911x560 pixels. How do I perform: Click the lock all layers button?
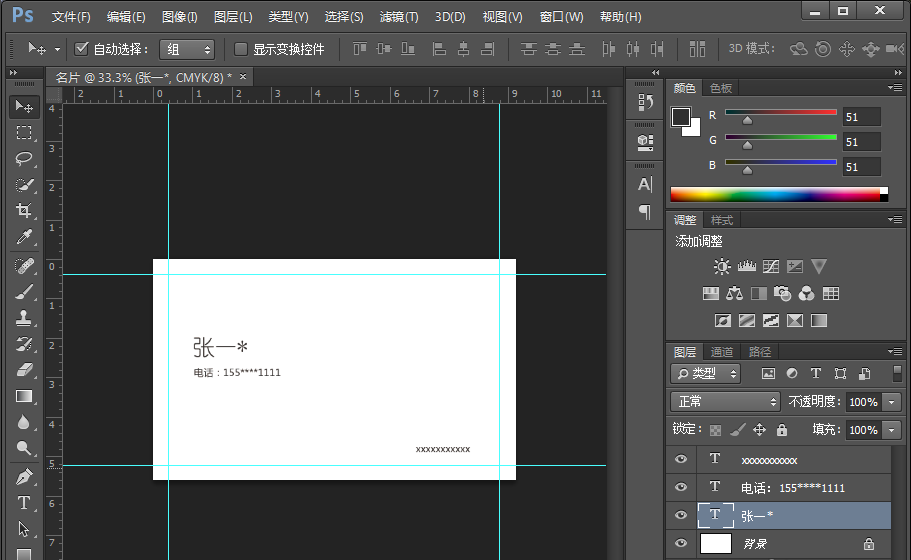click(782, 429)
